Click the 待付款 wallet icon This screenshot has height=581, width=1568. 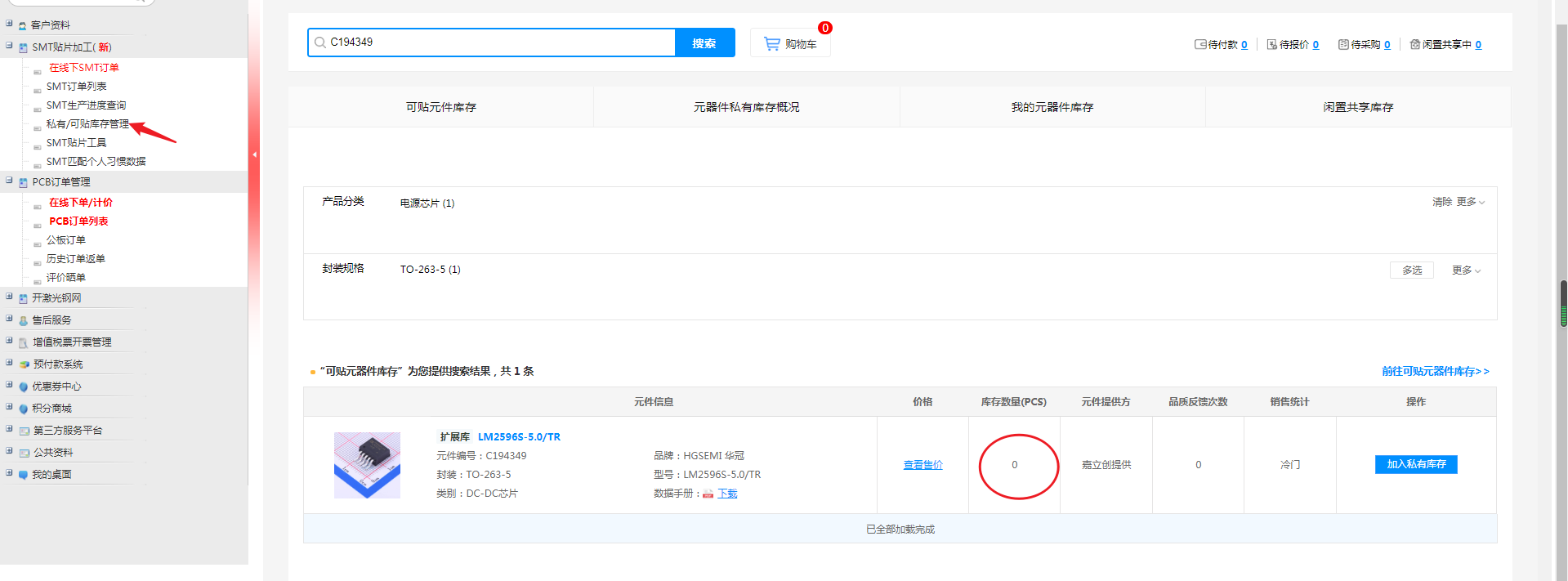tap(1200, 45)
